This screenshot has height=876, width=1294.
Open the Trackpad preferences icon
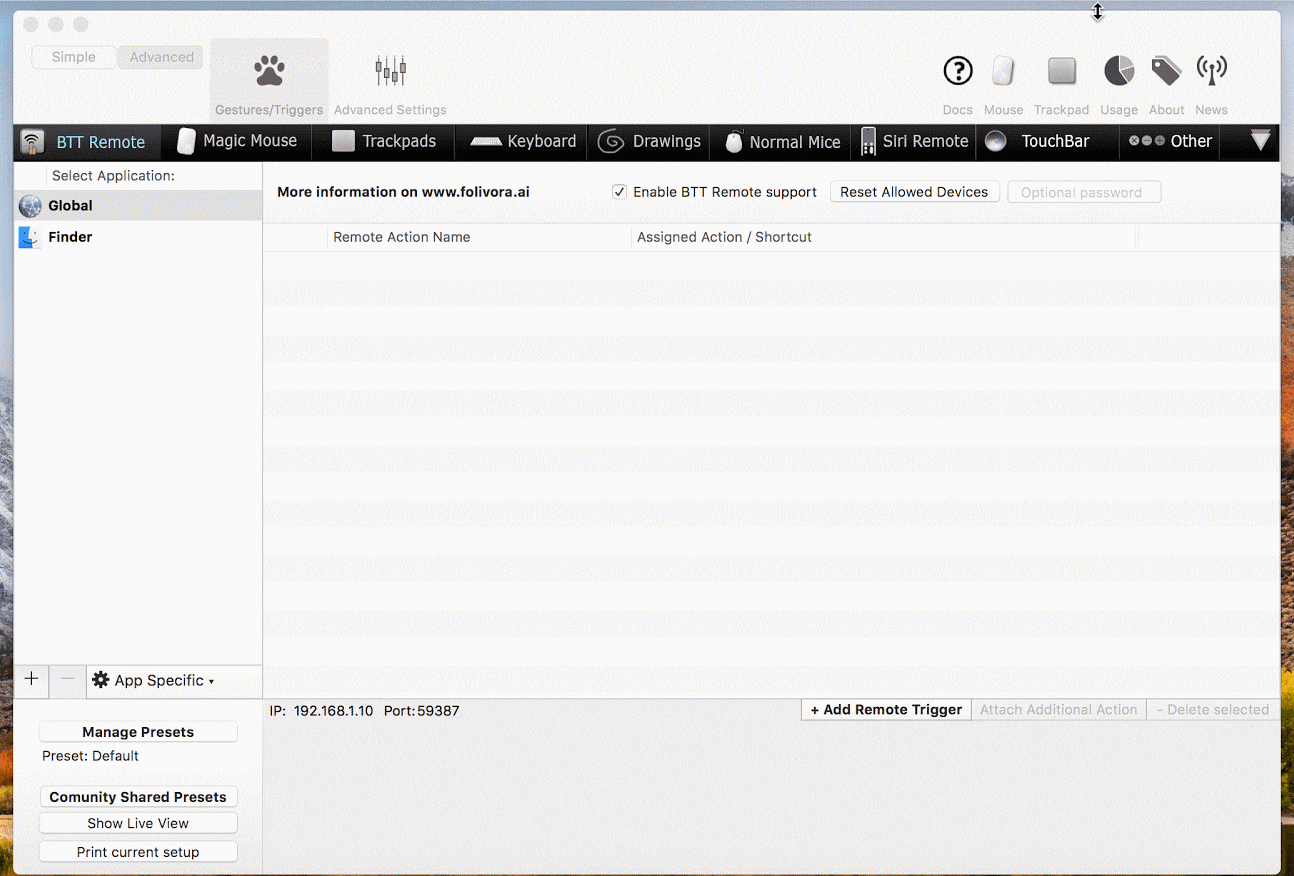pyautogui.click(x=1061, y=71)
